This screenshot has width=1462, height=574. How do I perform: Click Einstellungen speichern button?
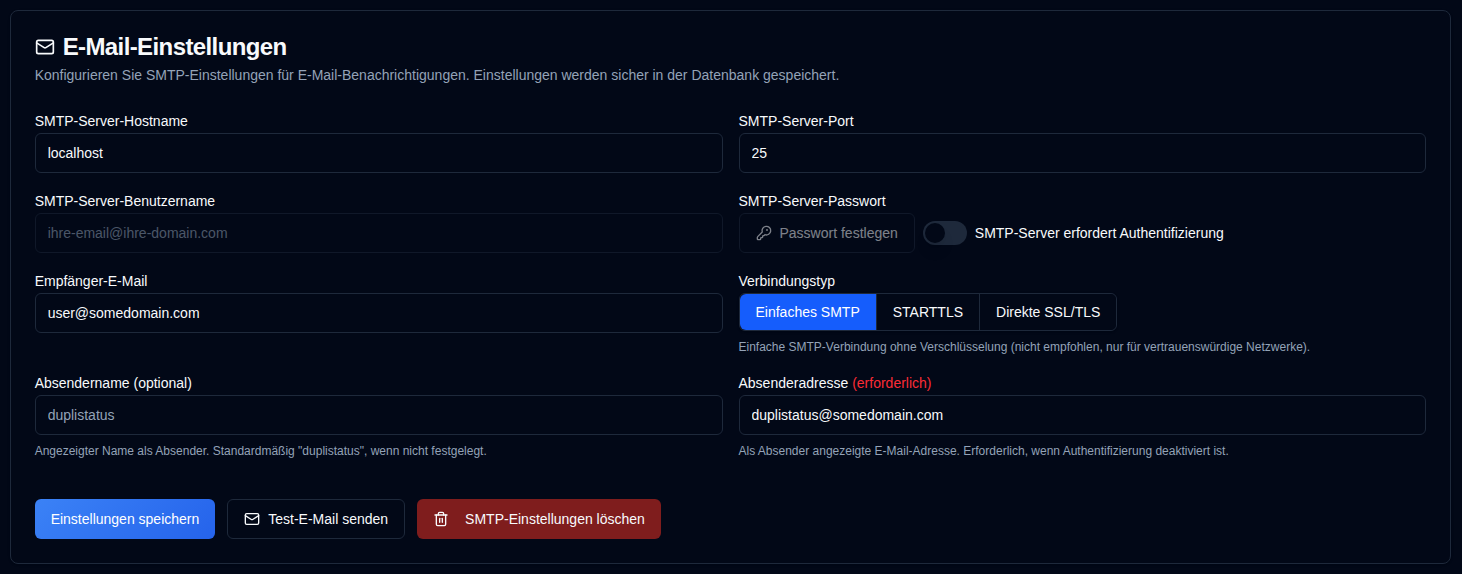125,519
